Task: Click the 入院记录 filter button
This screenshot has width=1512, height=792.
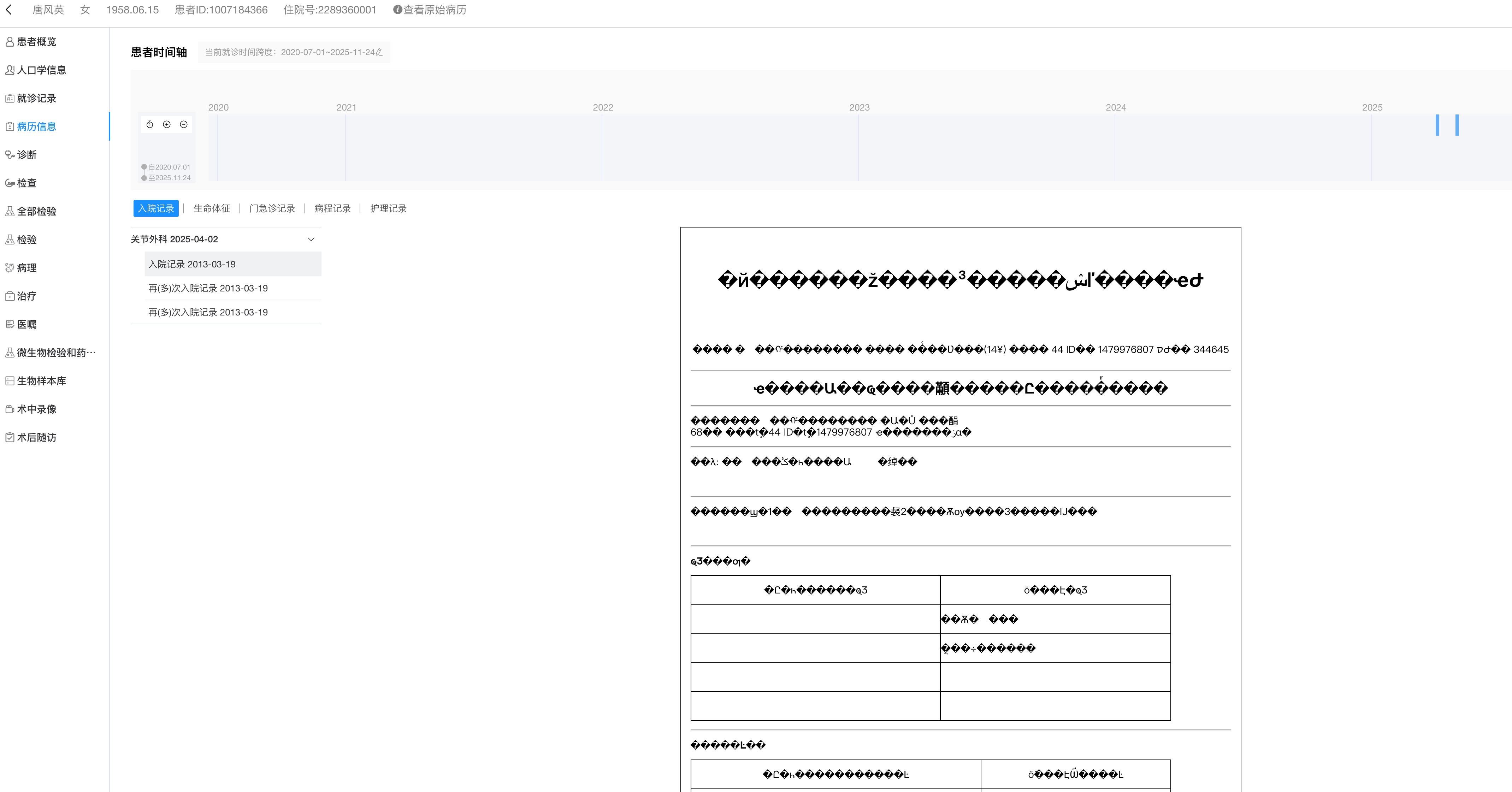Action: (155, 208)
